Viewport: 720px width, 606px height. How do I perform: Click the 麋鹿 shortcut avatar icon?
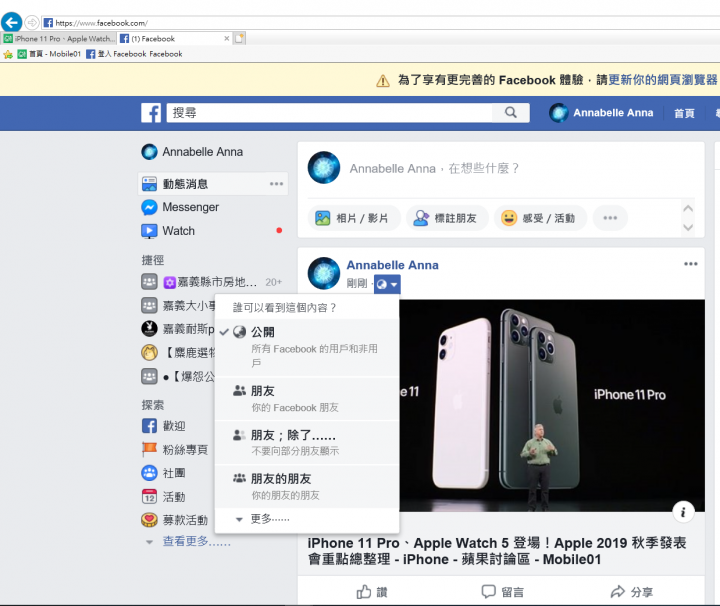(x=149, y=353)
